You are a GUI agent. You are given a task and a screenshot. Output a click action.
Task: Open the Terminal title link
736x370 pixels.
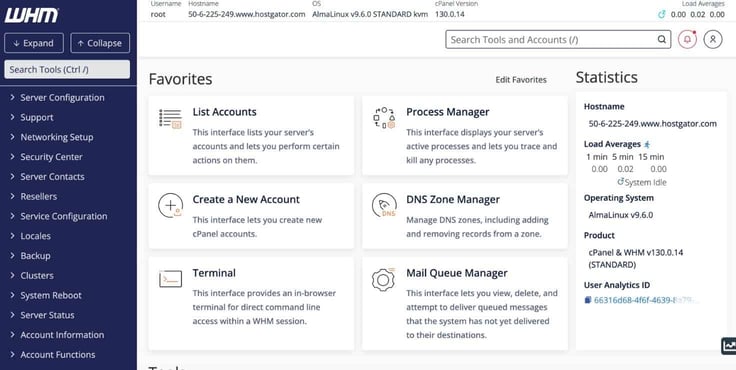[x=214, y=273]
